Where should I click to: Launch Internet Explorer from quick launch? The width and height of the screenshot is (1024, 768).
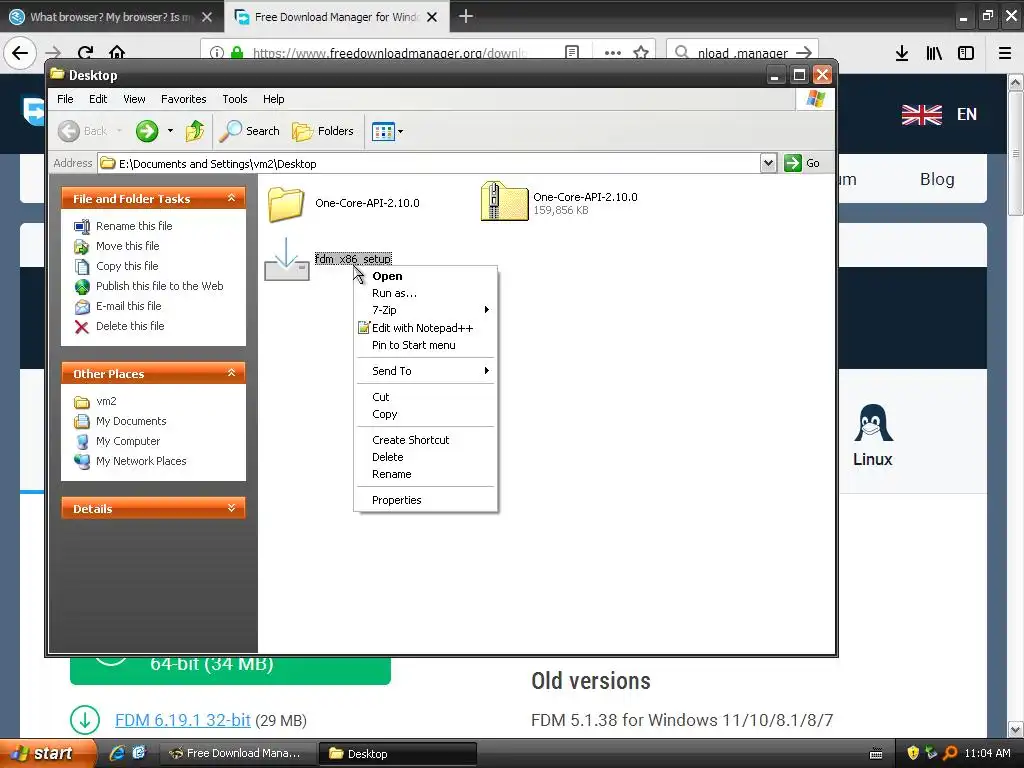tap(117, 754)
